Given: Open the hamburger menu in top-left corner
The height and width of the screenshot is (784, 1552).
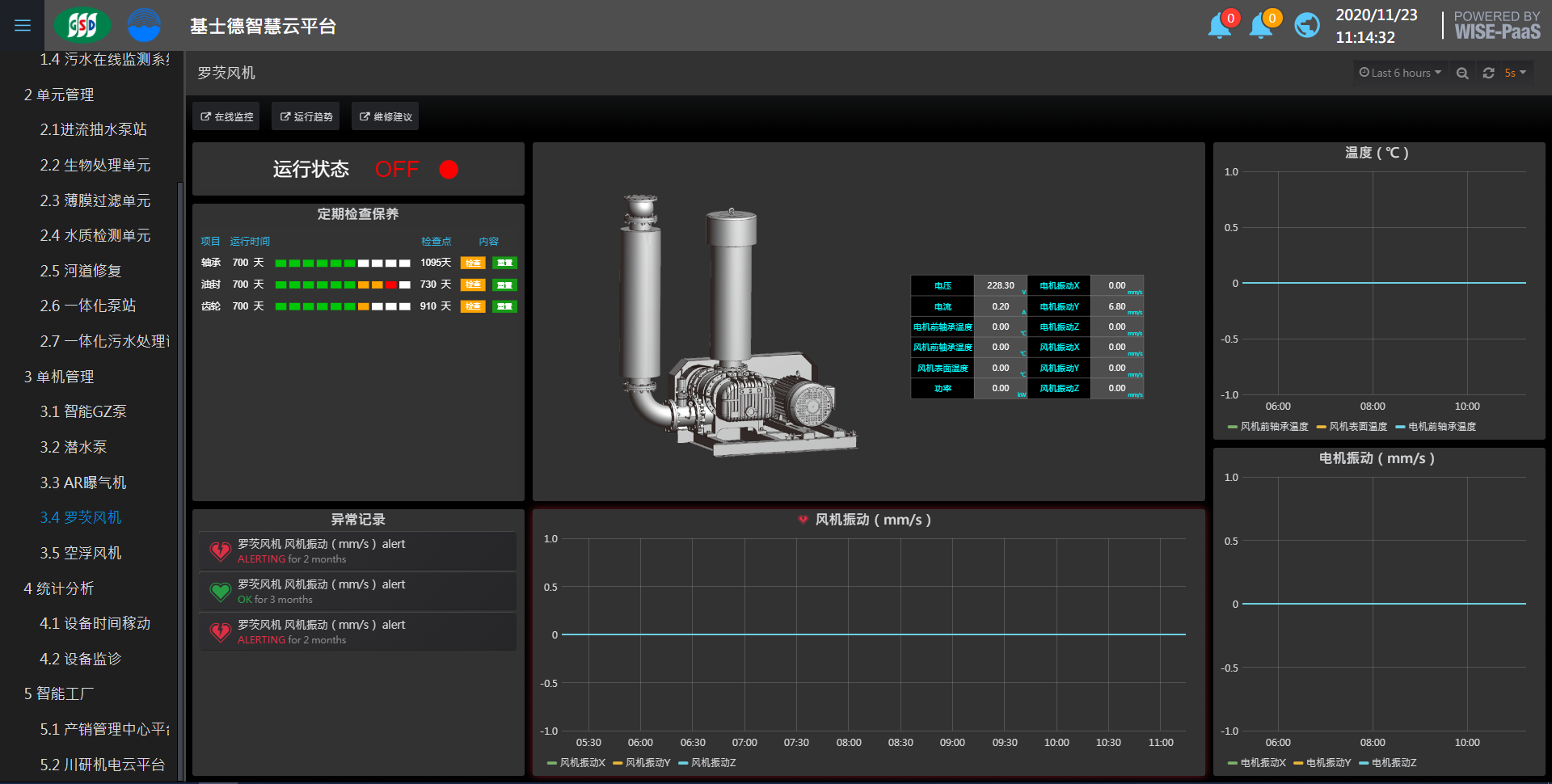Looking at the screenshot, I should point(23,26).
